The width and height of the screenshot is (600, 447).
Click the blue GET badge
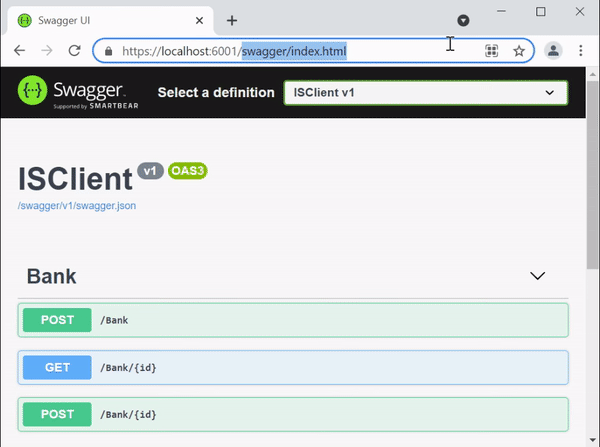[x=57, y=367]
